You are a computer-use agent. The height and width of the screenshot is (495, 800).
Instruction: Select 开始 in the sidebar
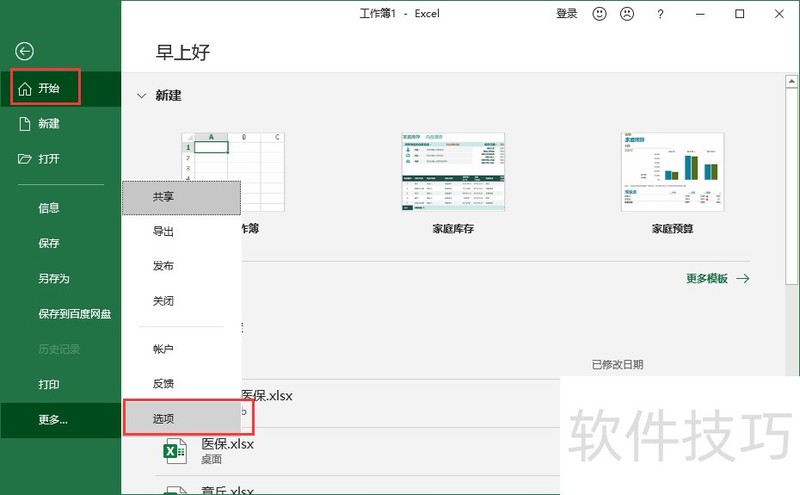tap(60, 88)
